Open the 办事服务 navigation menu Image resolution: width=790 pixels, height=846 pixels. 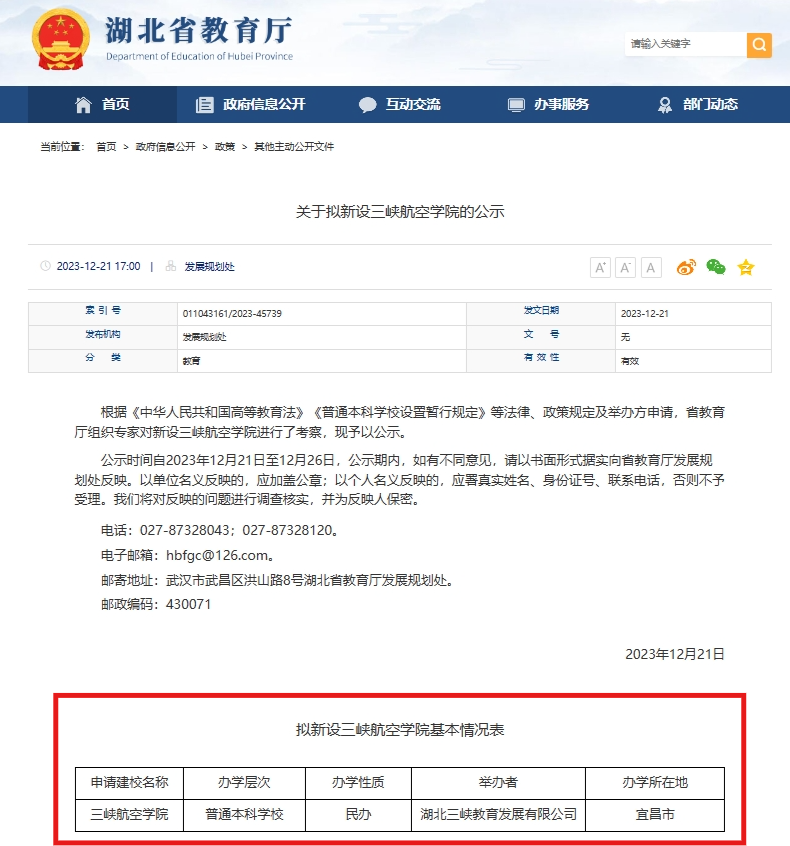[x=548, y=104]
